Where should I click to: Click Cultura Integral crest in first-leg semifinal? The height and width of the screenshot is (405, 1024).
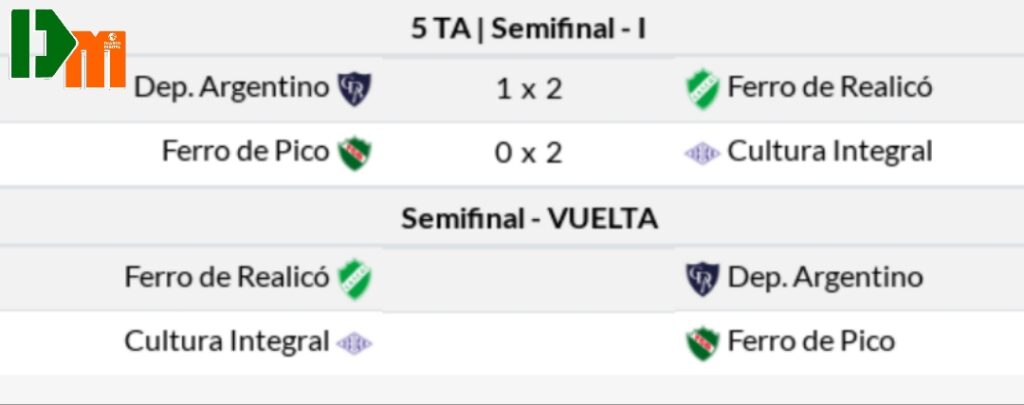tap(702, 153)
